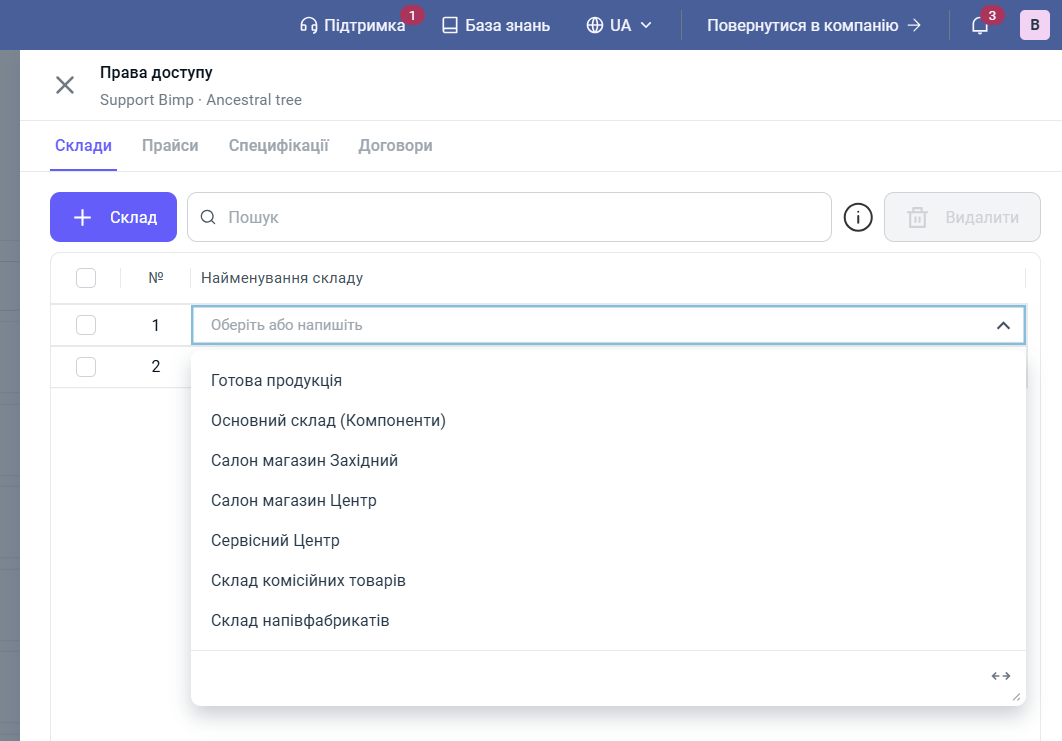Select Сервісний Центр option
Screen dimensions: 1062x741
click(x=608, y=541)
